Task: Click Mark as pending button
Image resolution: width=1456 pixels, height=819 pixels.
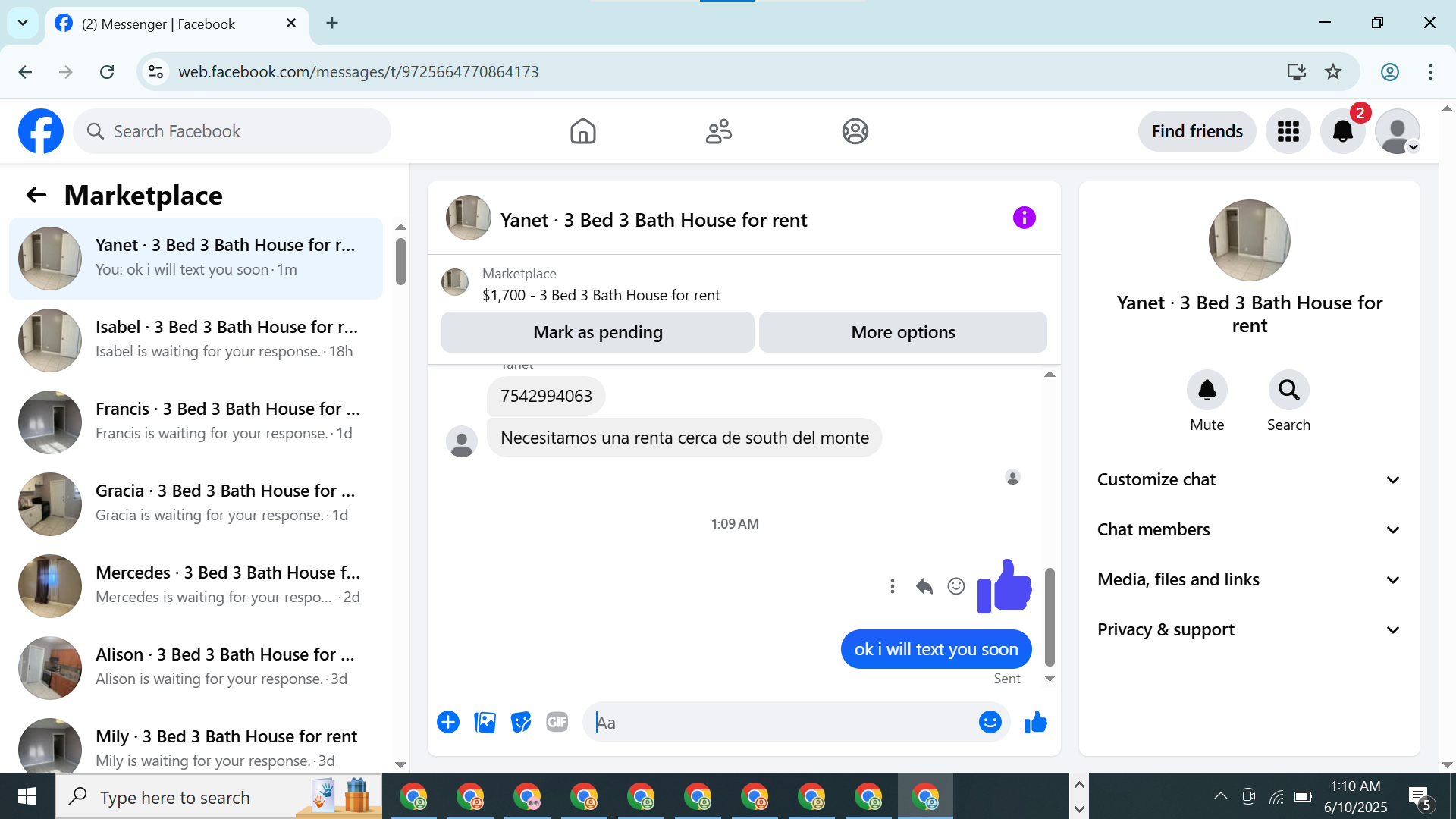Action: (598, 333)
